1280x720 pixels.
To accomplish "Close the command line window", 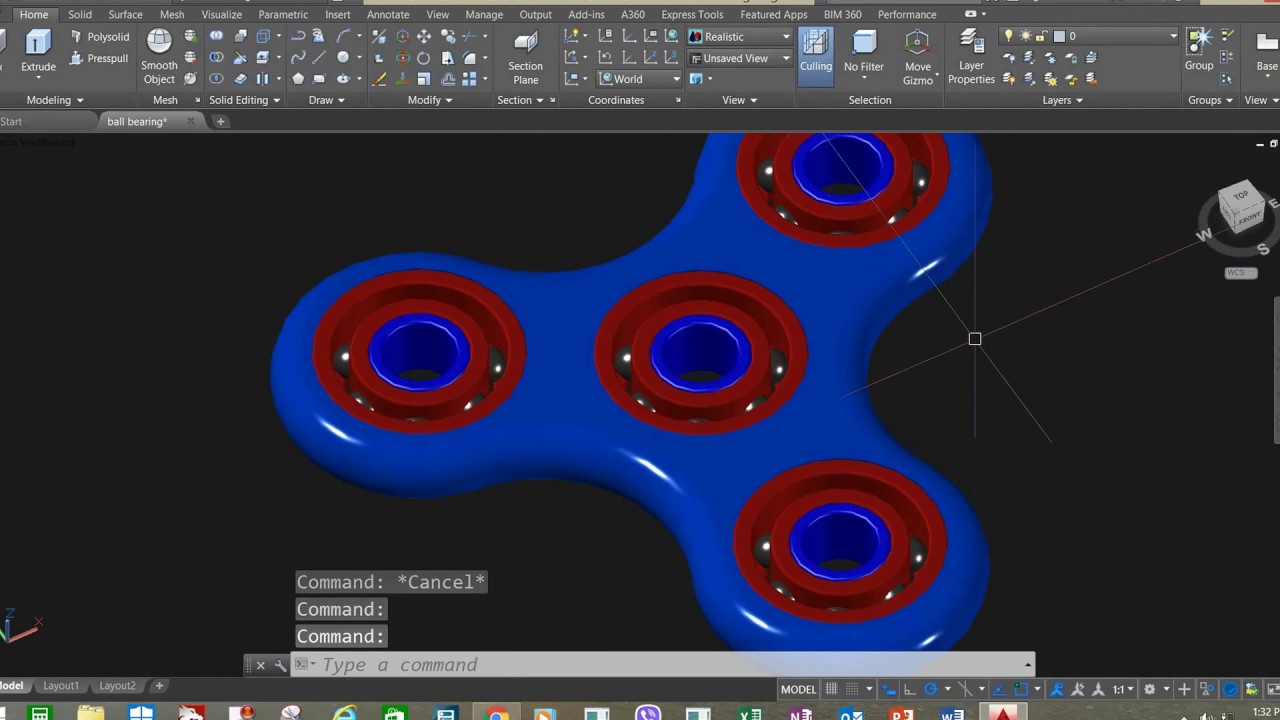I will (x=261, y=665).
